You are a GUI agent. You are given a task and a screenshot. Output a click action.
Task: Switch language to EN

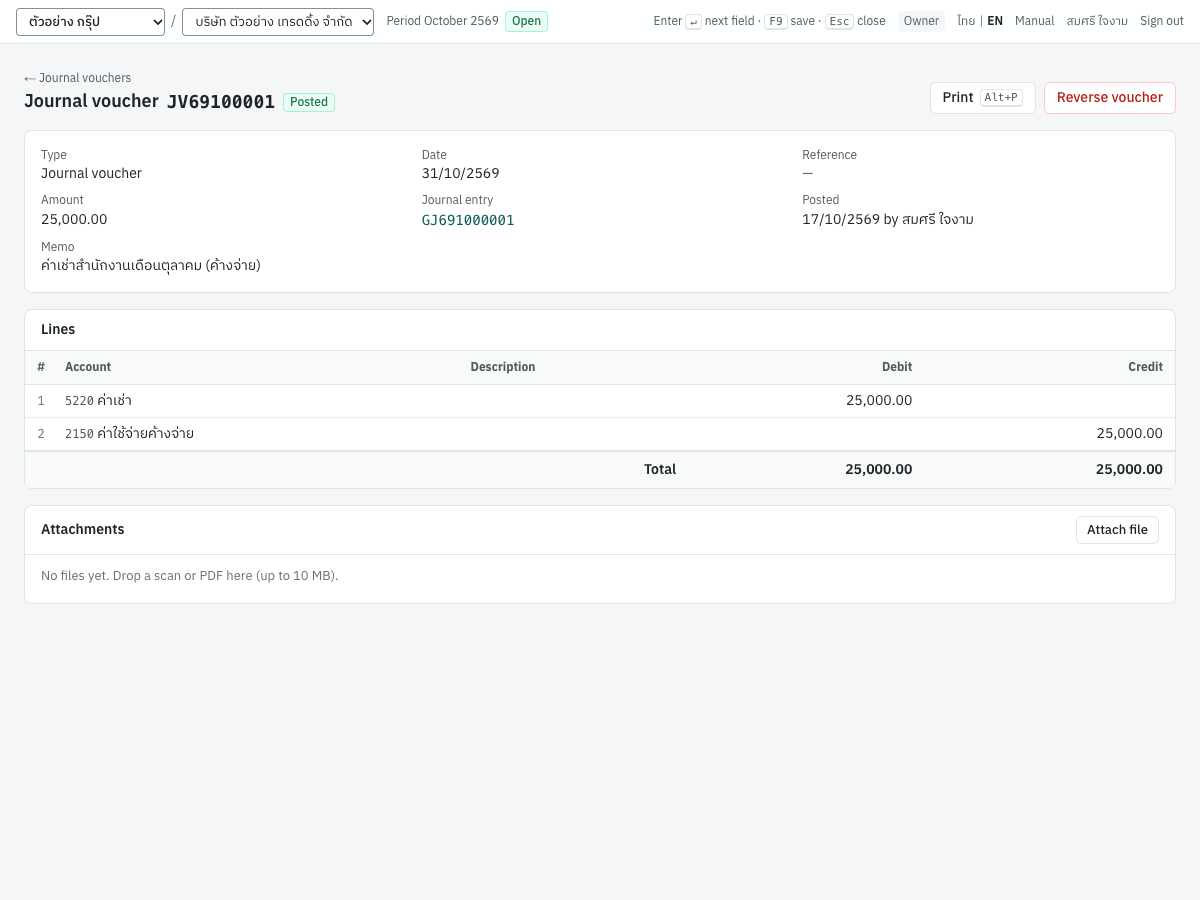995,21
